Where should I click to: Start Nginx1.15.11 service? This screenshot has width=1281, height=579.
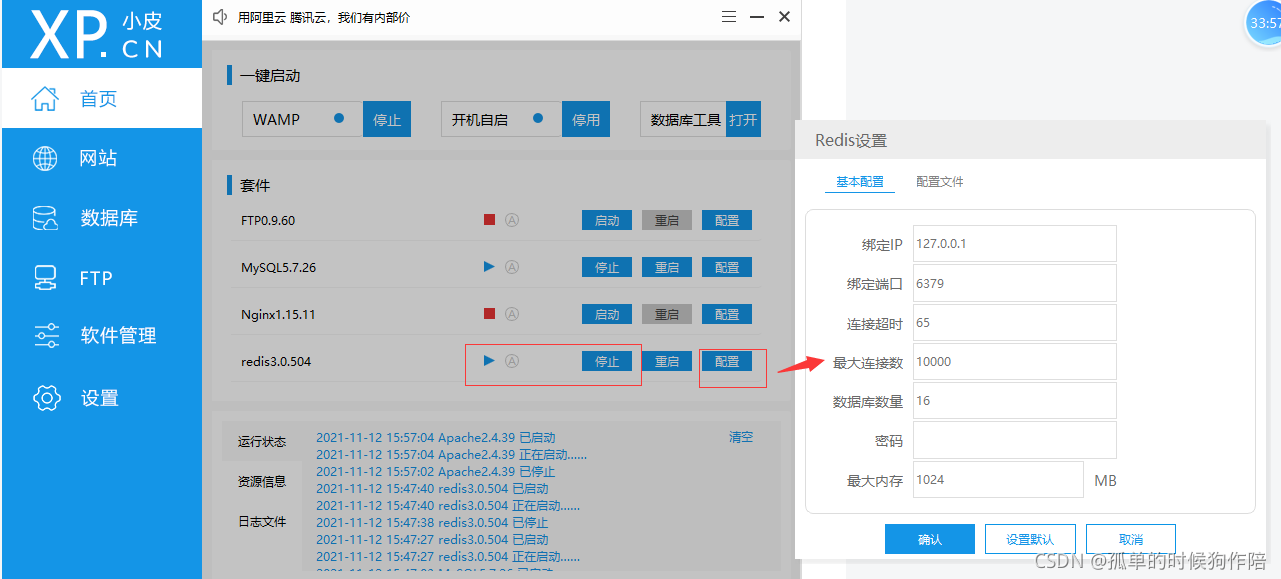(607, 314)
